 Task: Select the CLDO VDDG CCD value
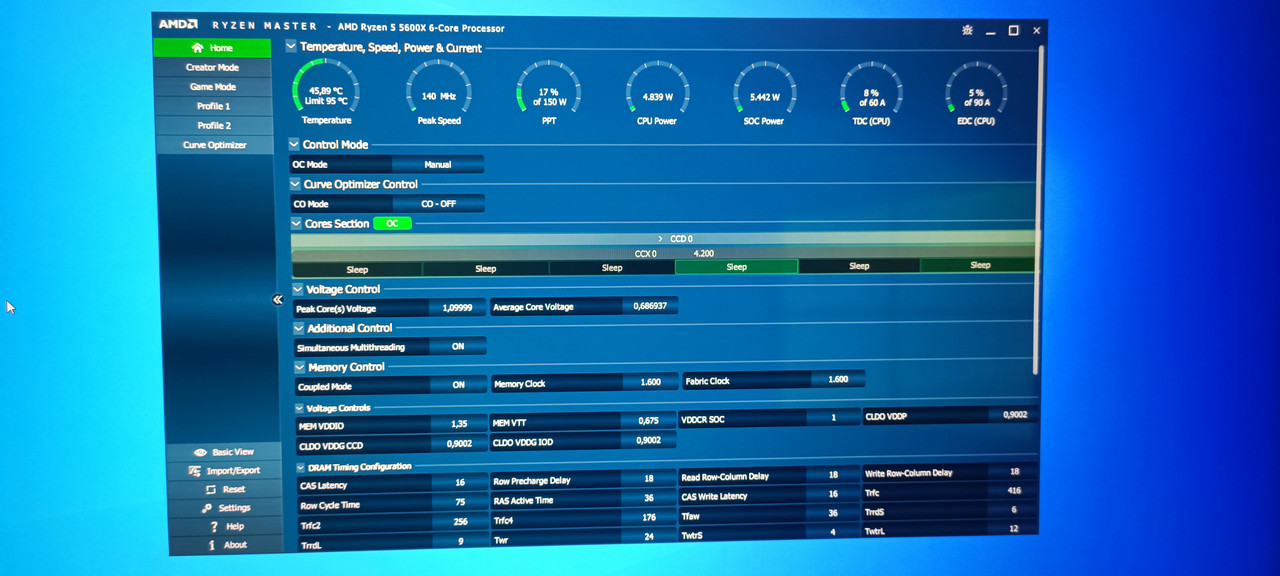[x=458, y=443]
